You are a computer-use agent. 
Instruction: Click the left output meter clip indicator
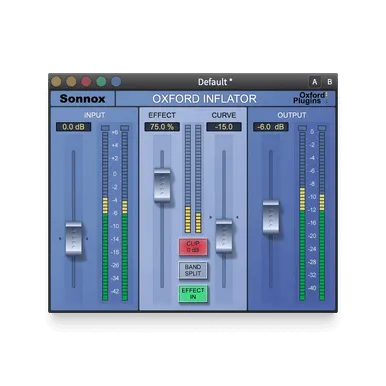click(302, 128)
